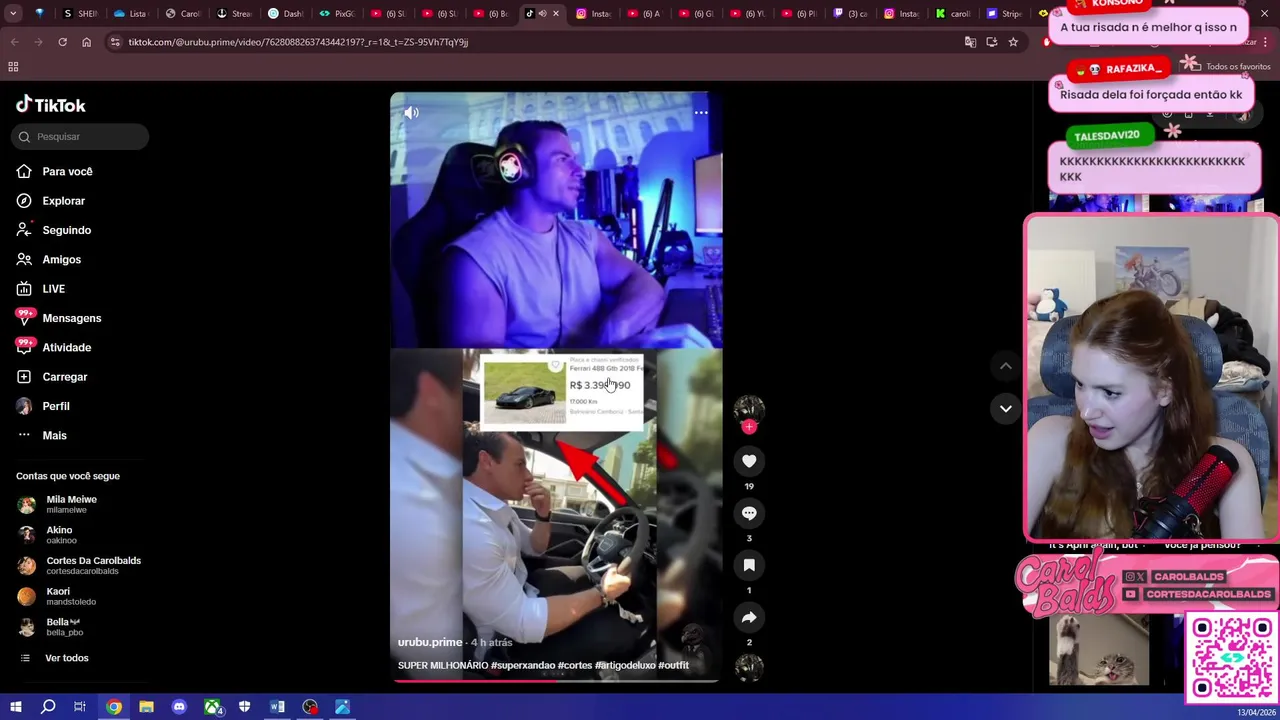Mute the TikTok tab audio icon
Screen dimensions: 1280x720
542,14
